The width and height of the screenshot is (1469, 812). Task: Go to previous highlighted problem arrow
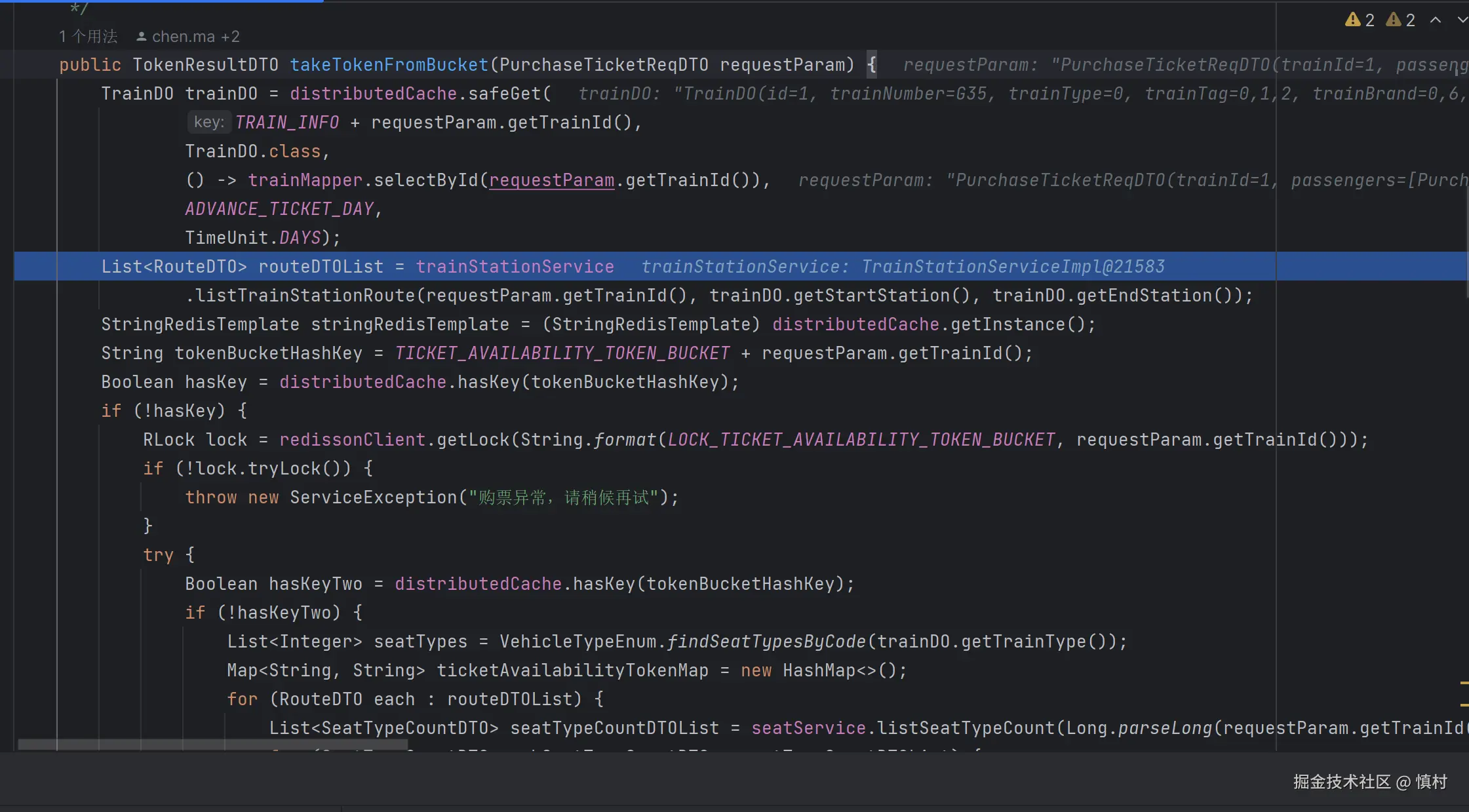click(1436, 20)
